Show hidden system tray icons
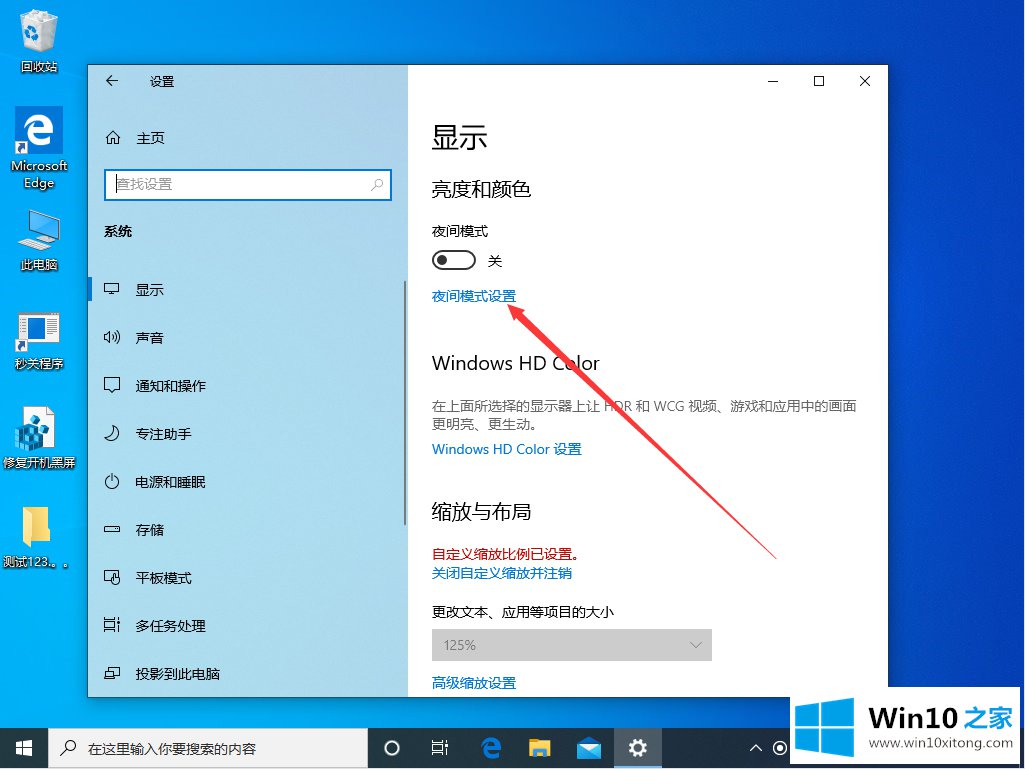The width and height of the screenshot is (1025, 769). tap(756, 747)
